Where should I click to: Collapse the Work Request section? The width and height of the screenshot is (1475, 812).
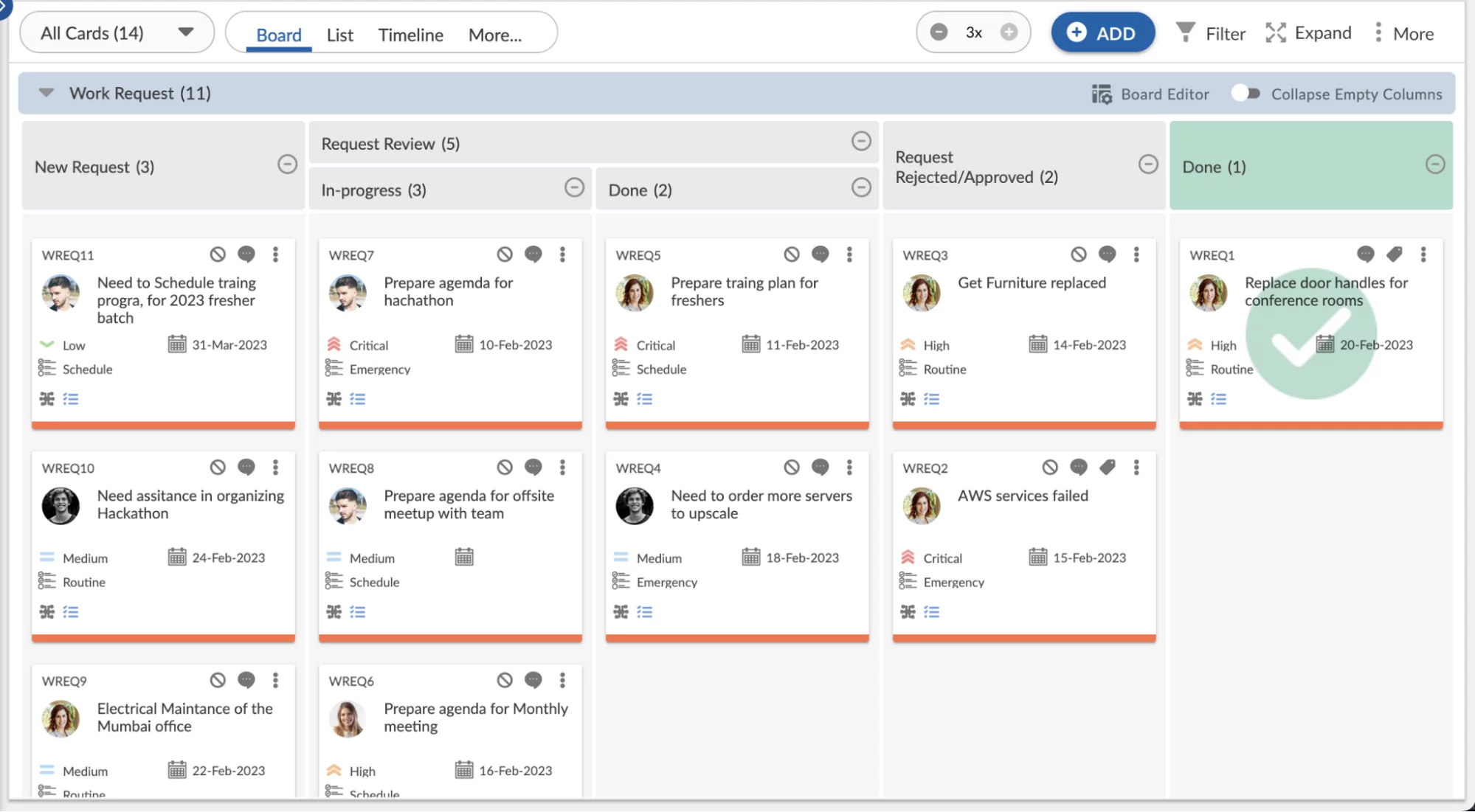[x=46, y=93]
